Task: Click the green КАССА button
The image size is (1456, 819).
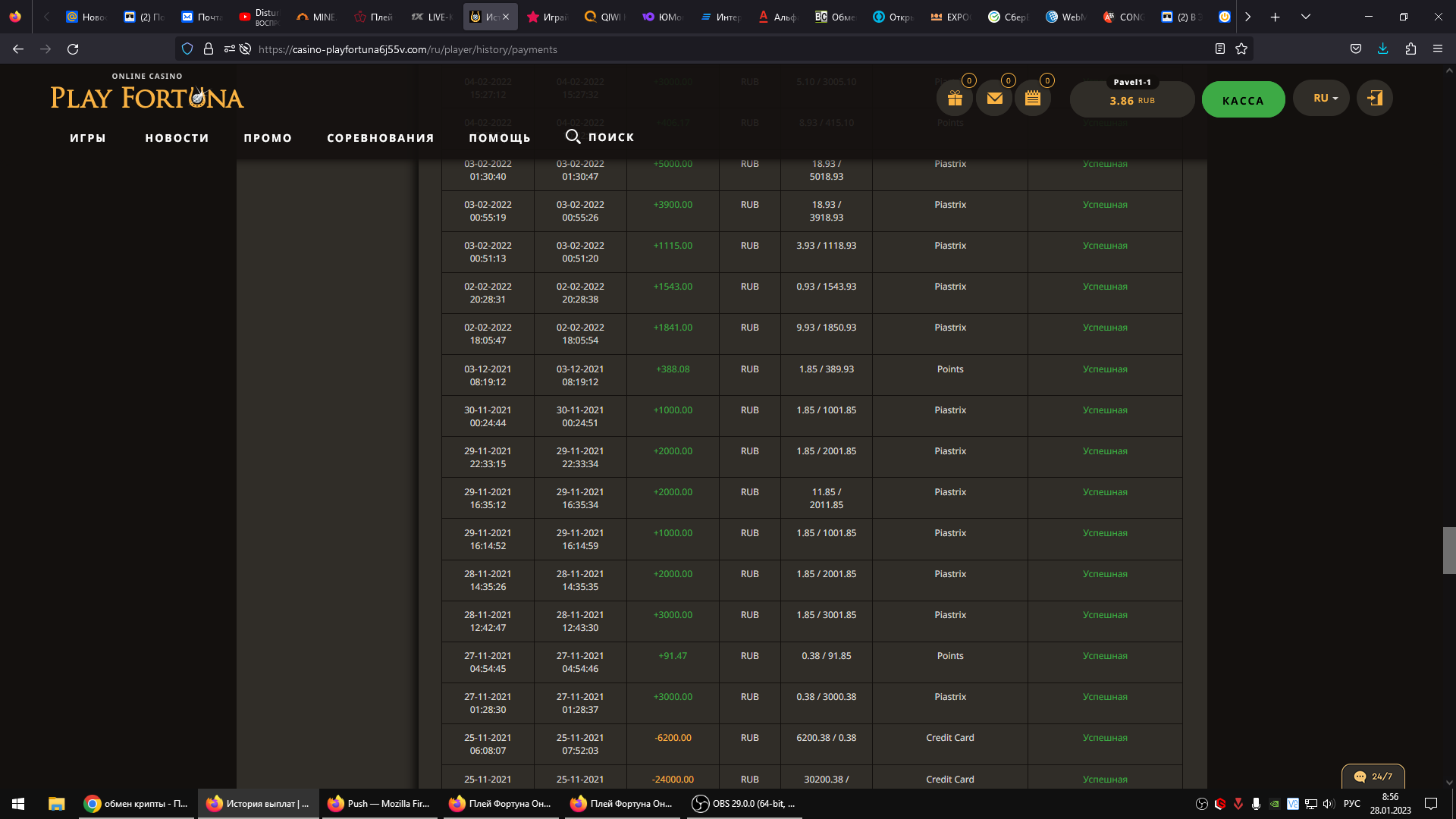Action: pos(1243,100)
